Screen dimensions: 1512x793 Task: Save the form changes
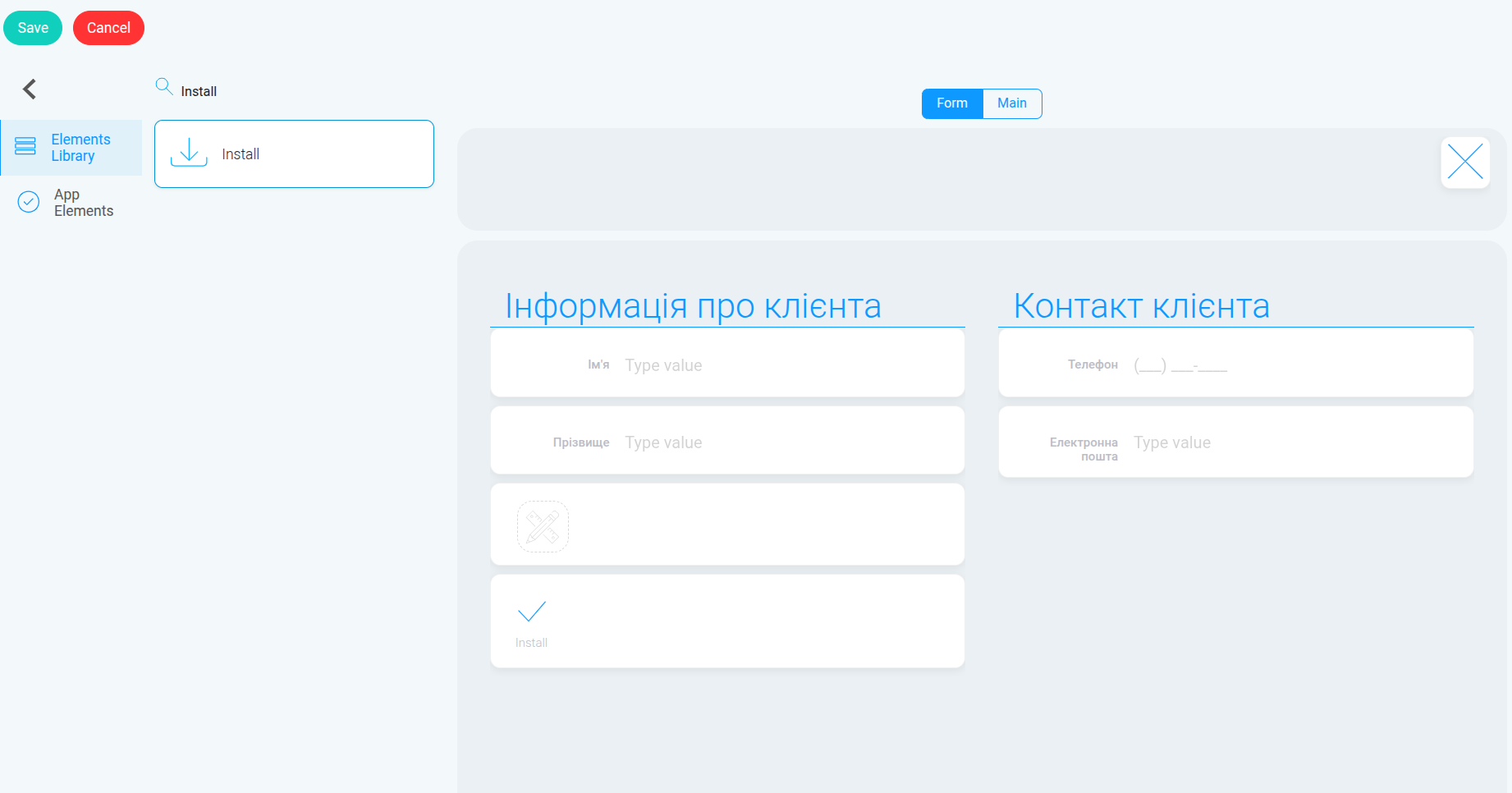[33, 28]
